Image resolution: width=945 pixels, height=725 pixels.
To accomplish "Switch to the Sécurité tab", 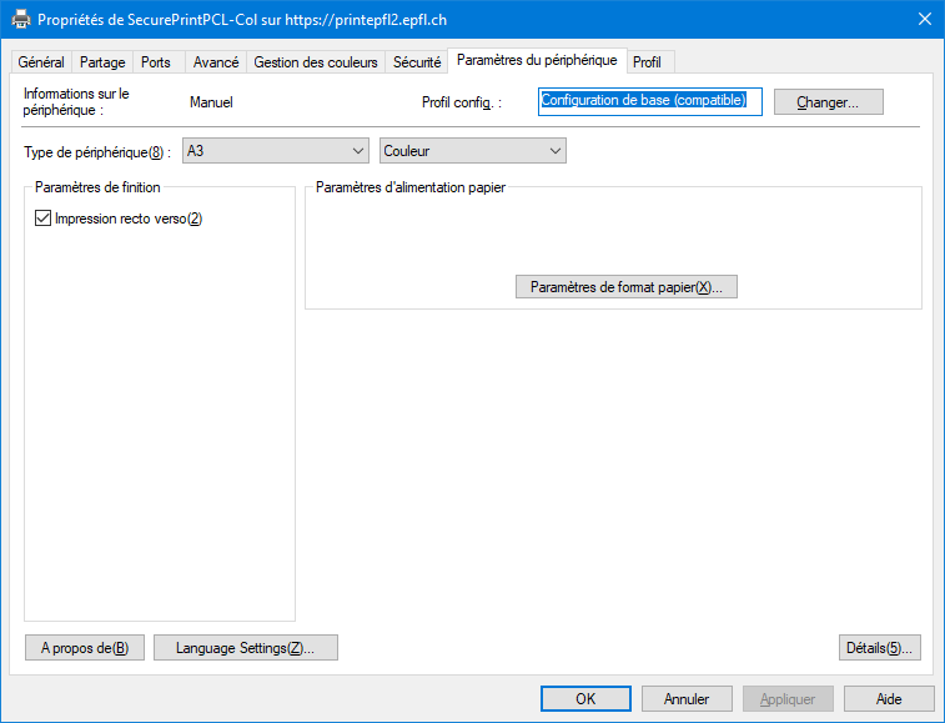I will coord(416,62).
